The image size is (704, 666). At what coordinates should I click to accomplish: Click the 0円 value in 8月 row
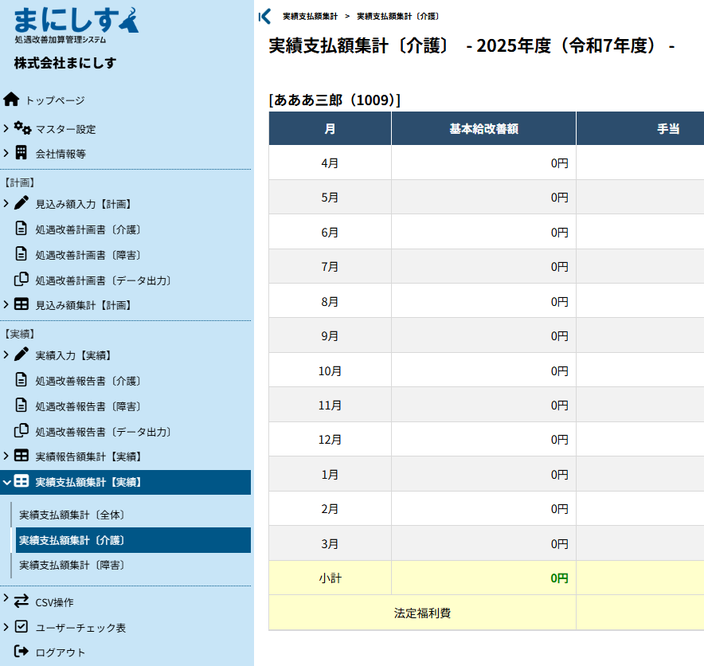tap(559, 301)
